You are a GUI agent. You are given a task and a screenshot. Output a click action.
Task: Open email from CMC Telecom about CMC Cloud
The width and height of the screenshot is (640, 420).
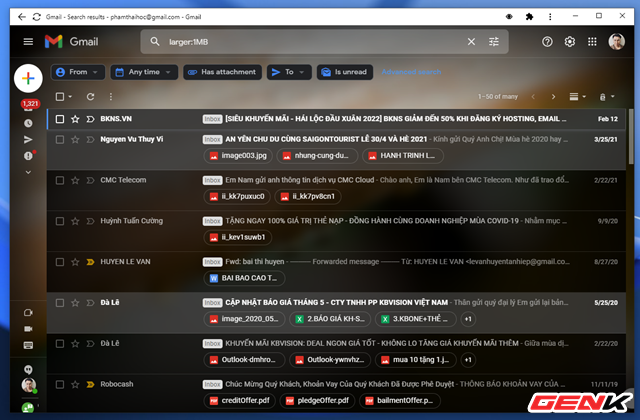[x=336, y=190]
